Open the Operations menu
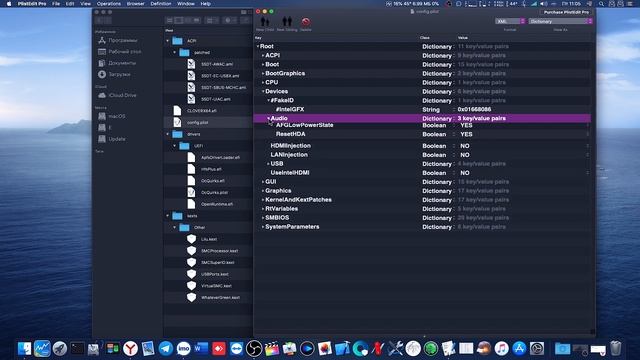Image resolution: width=640 pixels, height=360 pixels. tap(109, 4)
